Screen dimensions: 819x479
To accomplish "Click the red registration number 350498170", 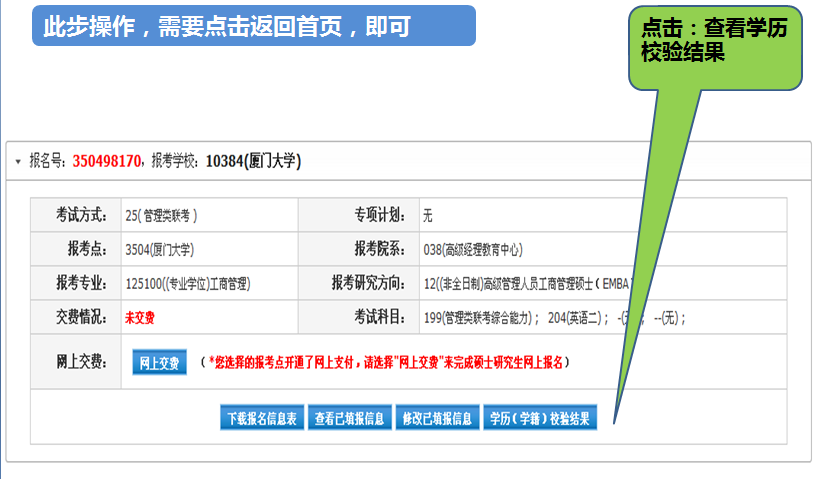I will 106,161.
